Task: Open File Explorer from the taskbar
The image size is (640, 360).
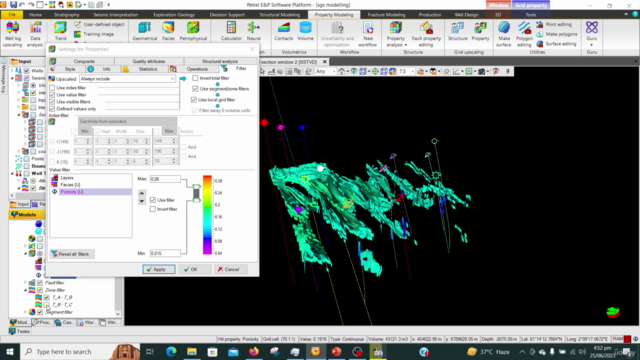Action: tap(191, 351)
